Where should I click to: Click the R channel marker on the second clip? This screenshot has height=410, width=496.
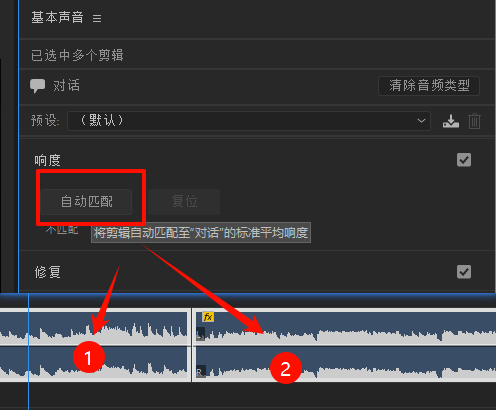[x=200, y=371]
